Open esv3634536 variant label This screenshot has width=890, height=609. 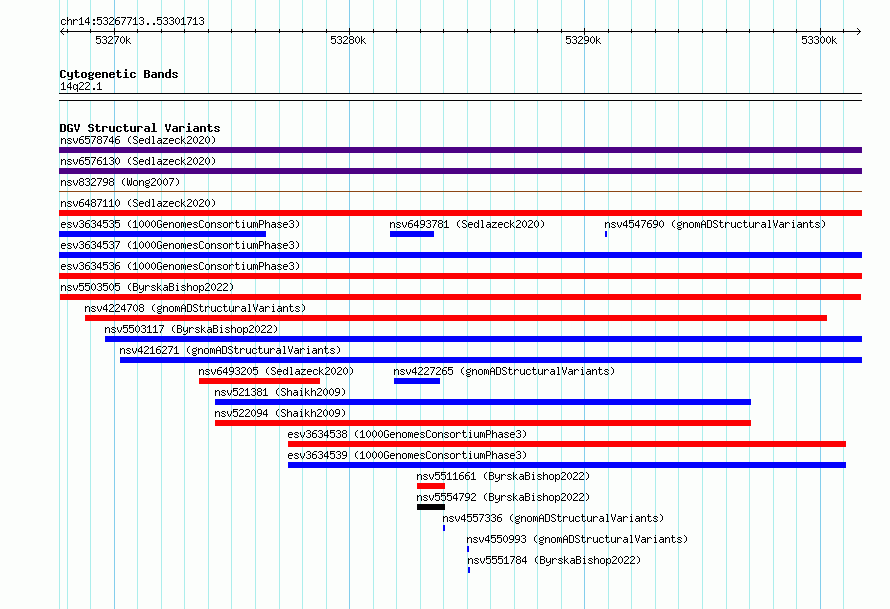tap(180, 266)
